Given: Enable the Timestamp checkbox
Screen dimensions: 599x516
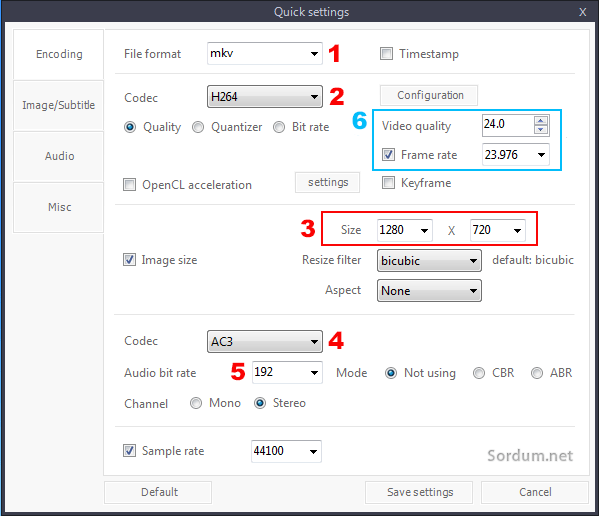Looking at the screenshot, I should point(386,53).
